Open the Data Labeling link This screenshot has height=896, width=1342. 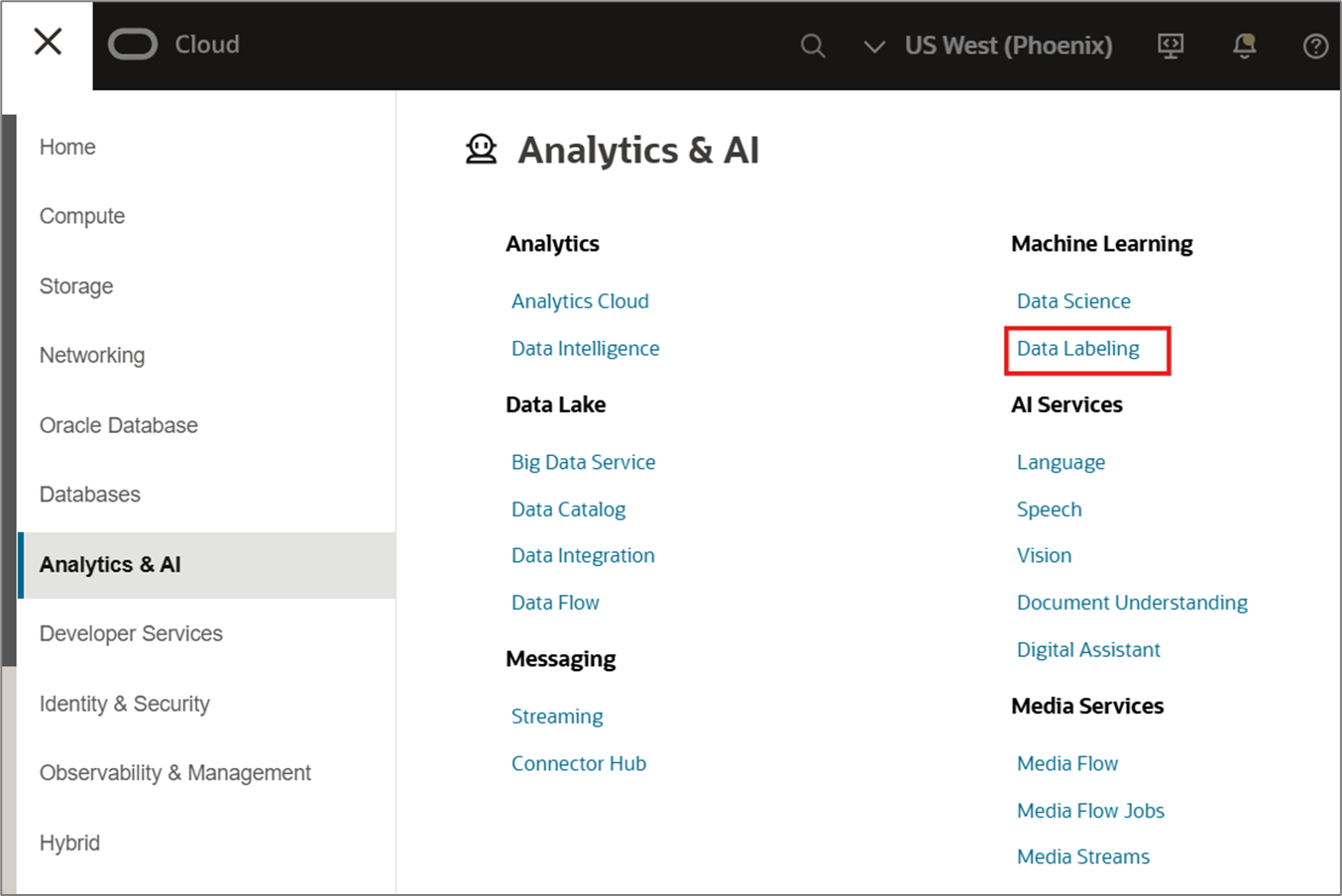pos(1077,349)
